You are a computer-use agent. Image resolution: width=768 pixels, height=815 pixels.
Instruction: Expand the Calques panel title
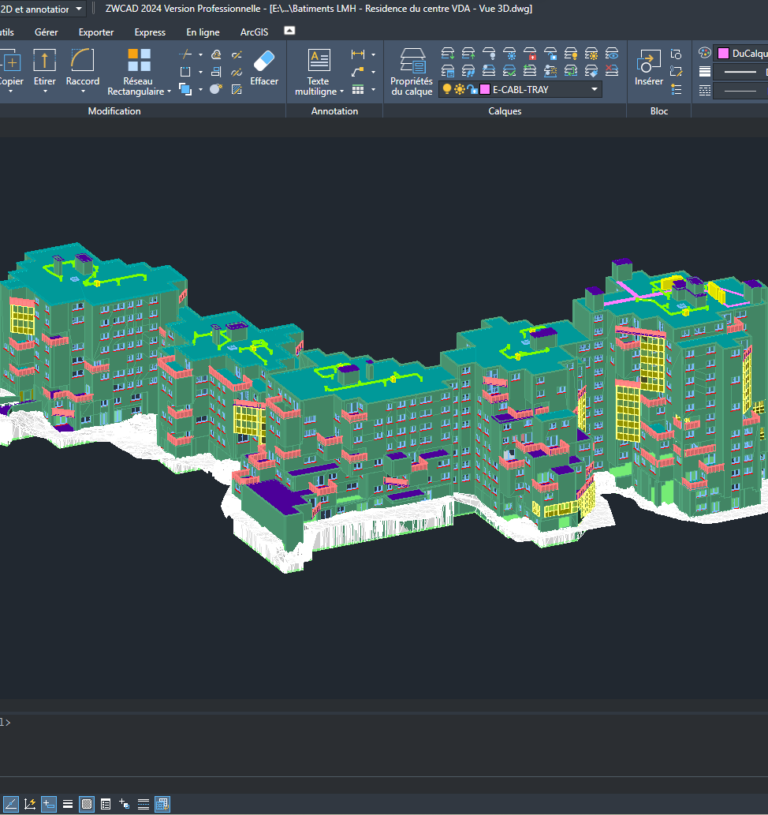pos(505,111)
